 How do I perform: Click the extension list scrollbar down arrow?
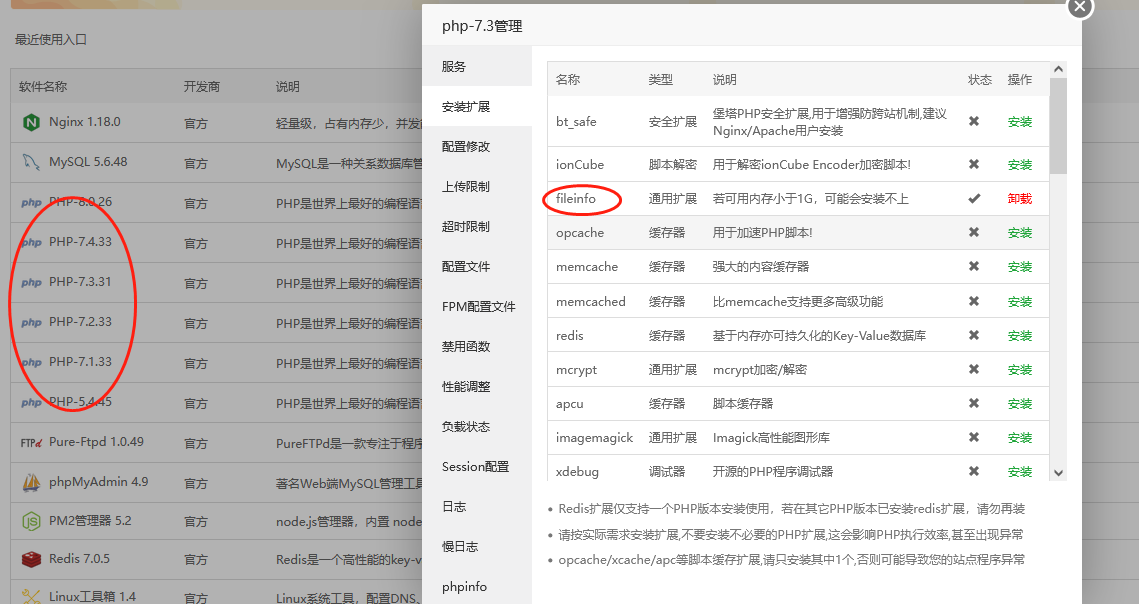(1058, 473)
